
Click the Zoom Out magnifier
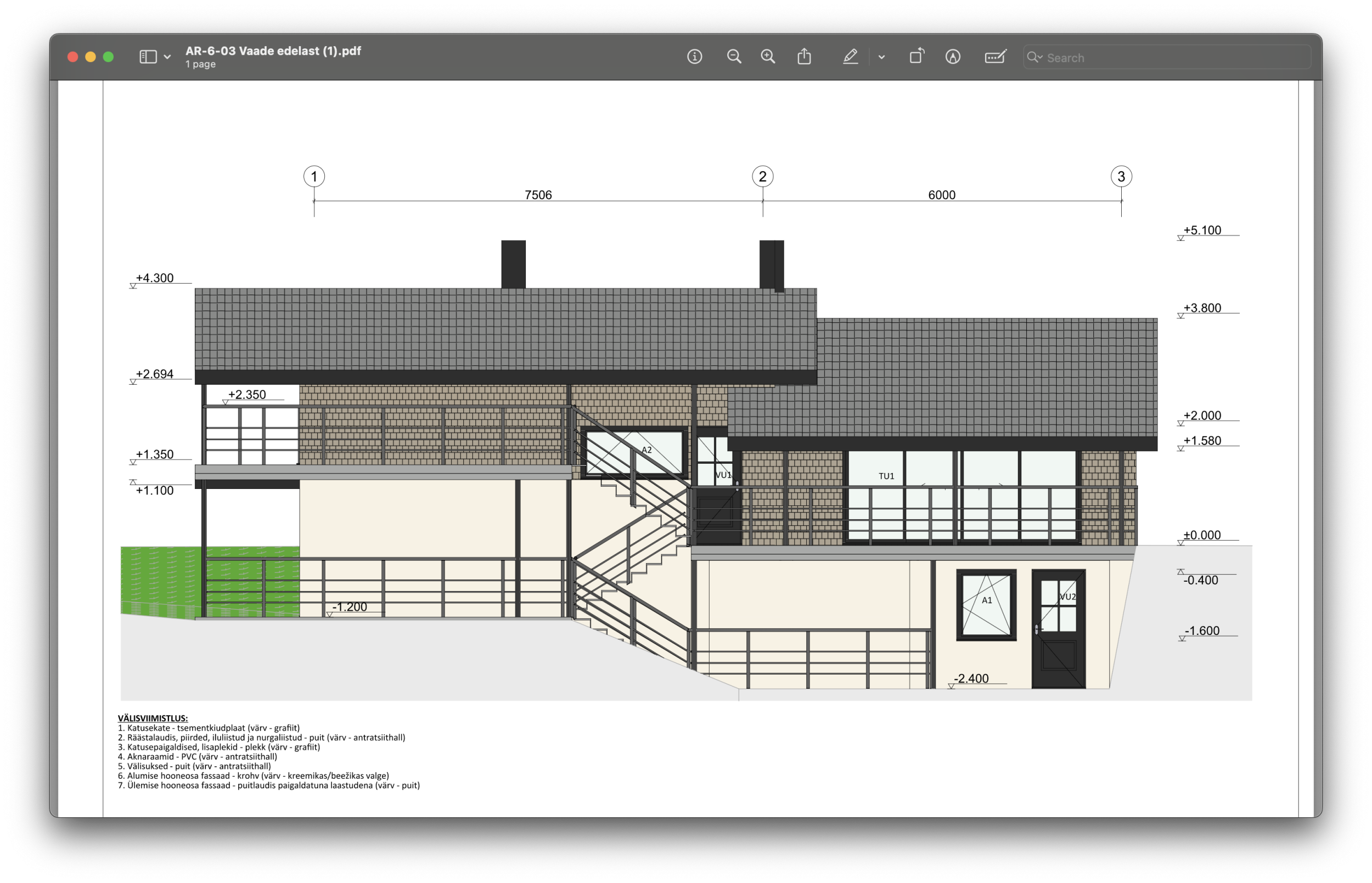coord(733,57)
